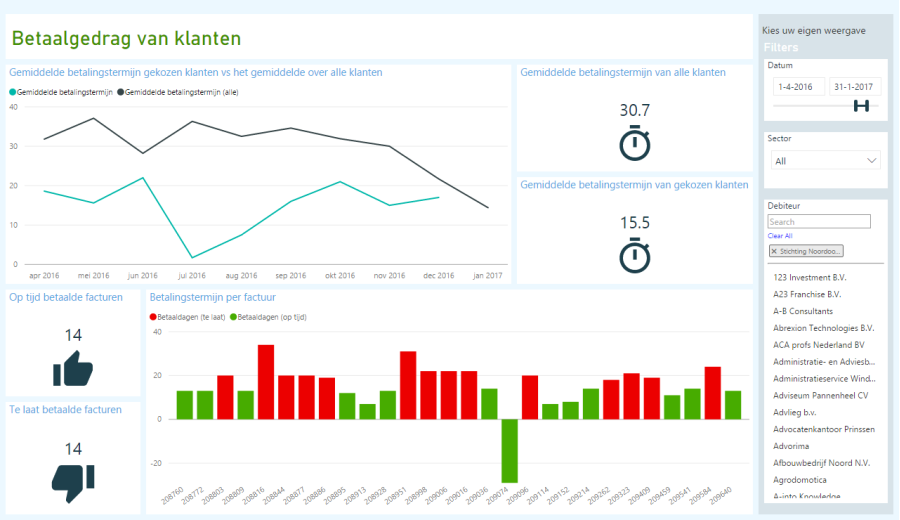The width and height of the screenshot is (900, 520).
Task: Click the teal 'Gemiddelde betalingstermijn' legend marker
Action: pyautogui.click(x=13, y=92)
